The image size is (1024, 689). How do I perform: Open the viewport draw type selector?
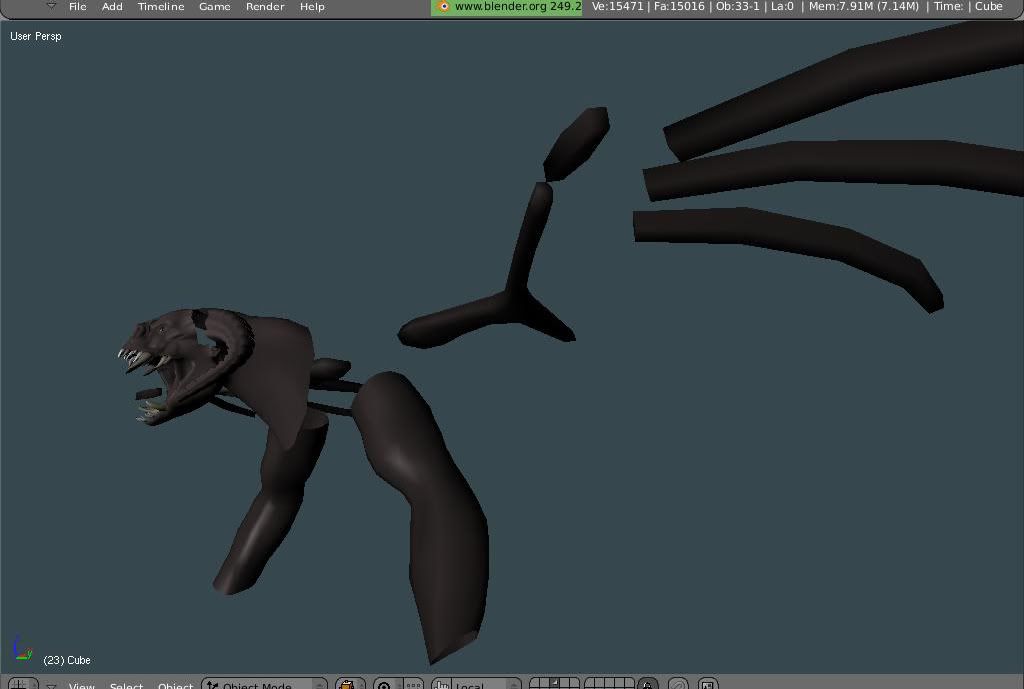[349, 685]
